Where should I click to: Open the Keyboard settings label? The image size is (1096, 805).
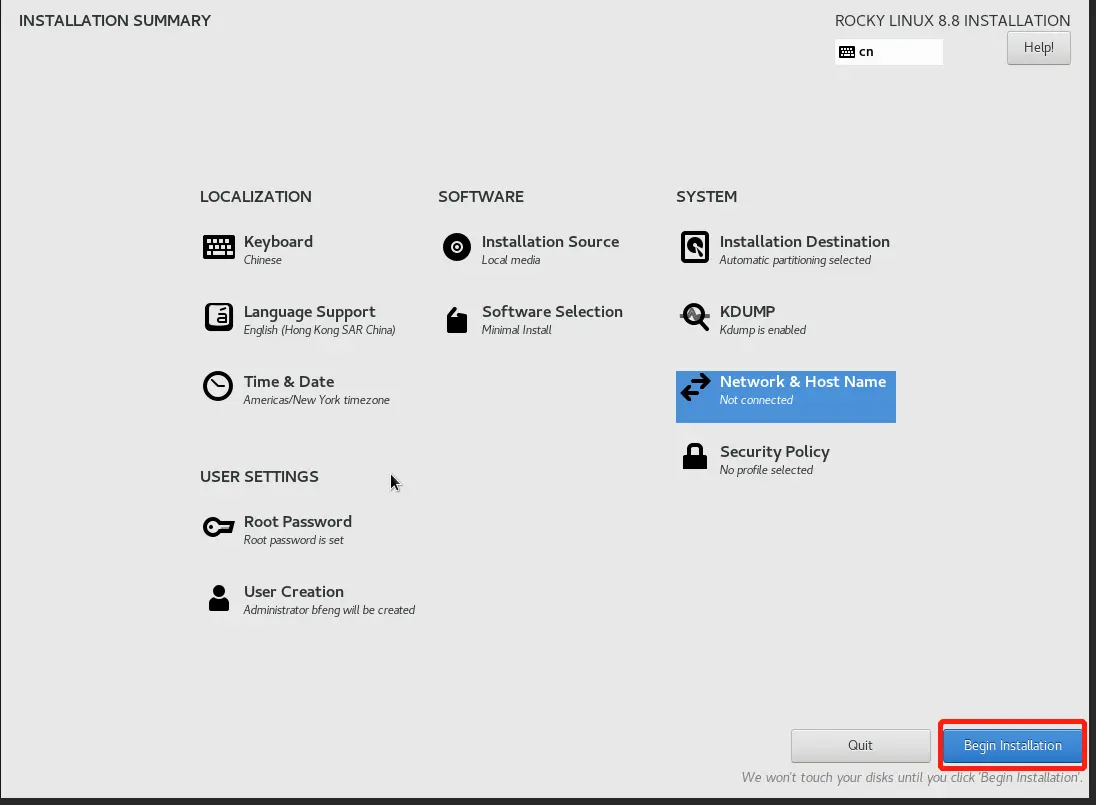tap(278, 242)
